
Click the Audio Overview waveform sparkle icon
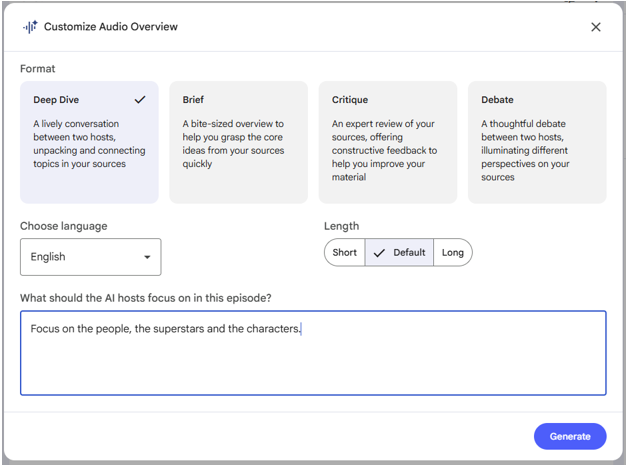point(30,27)
